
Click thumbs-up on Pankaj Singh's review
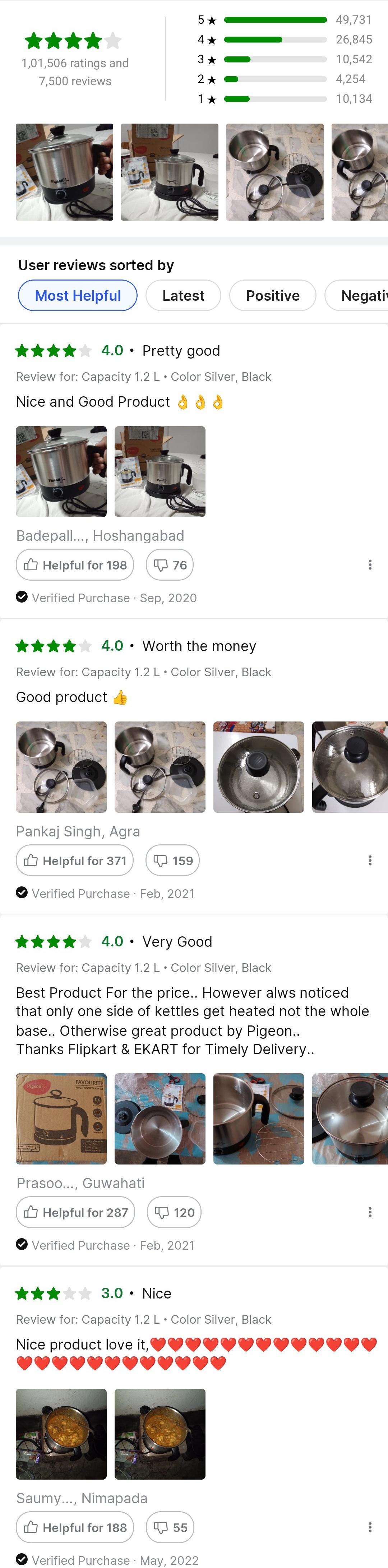[x=75, y=860]
